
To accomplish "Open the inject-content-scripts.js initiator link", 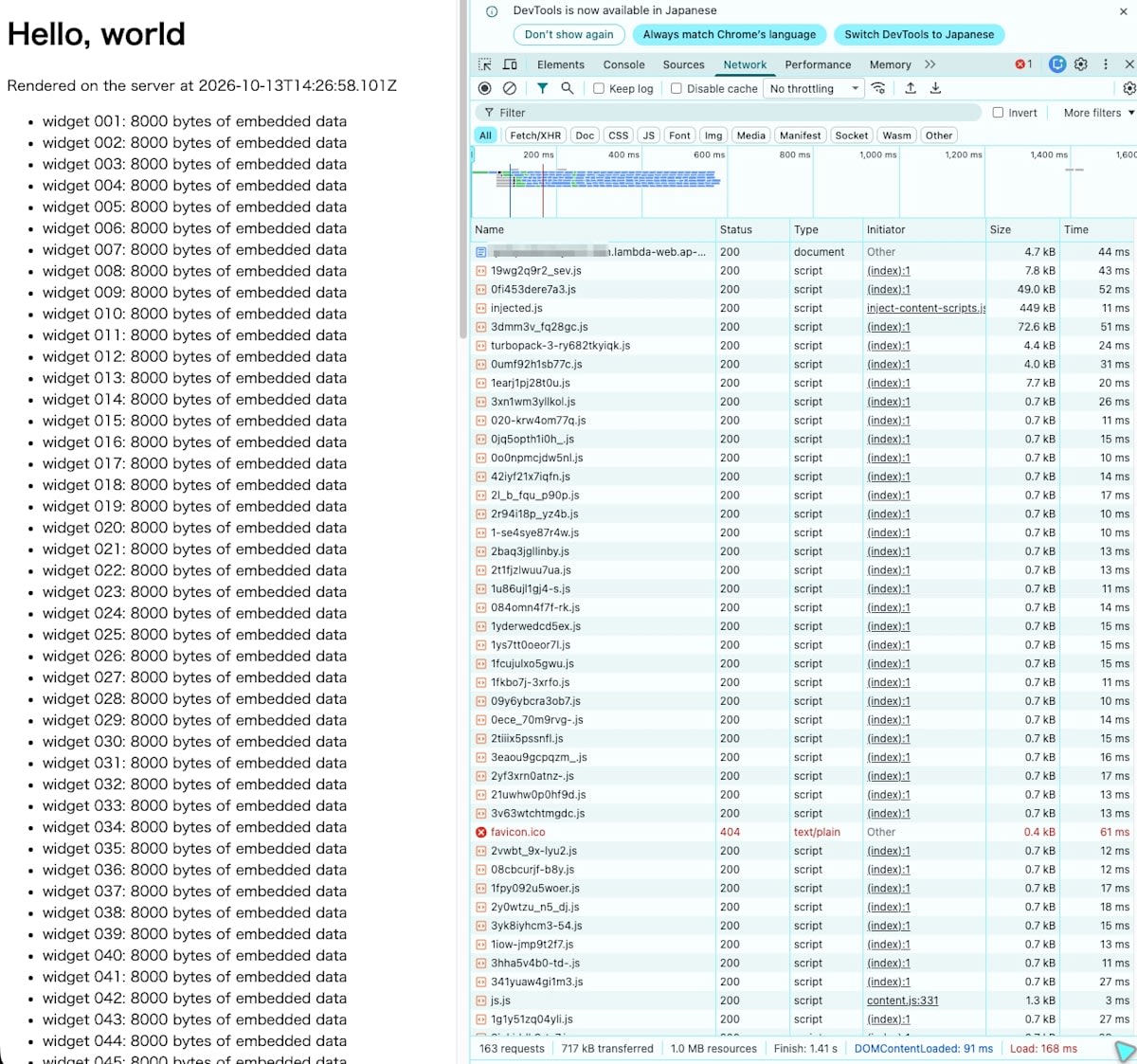I will [x=926, y=308].
